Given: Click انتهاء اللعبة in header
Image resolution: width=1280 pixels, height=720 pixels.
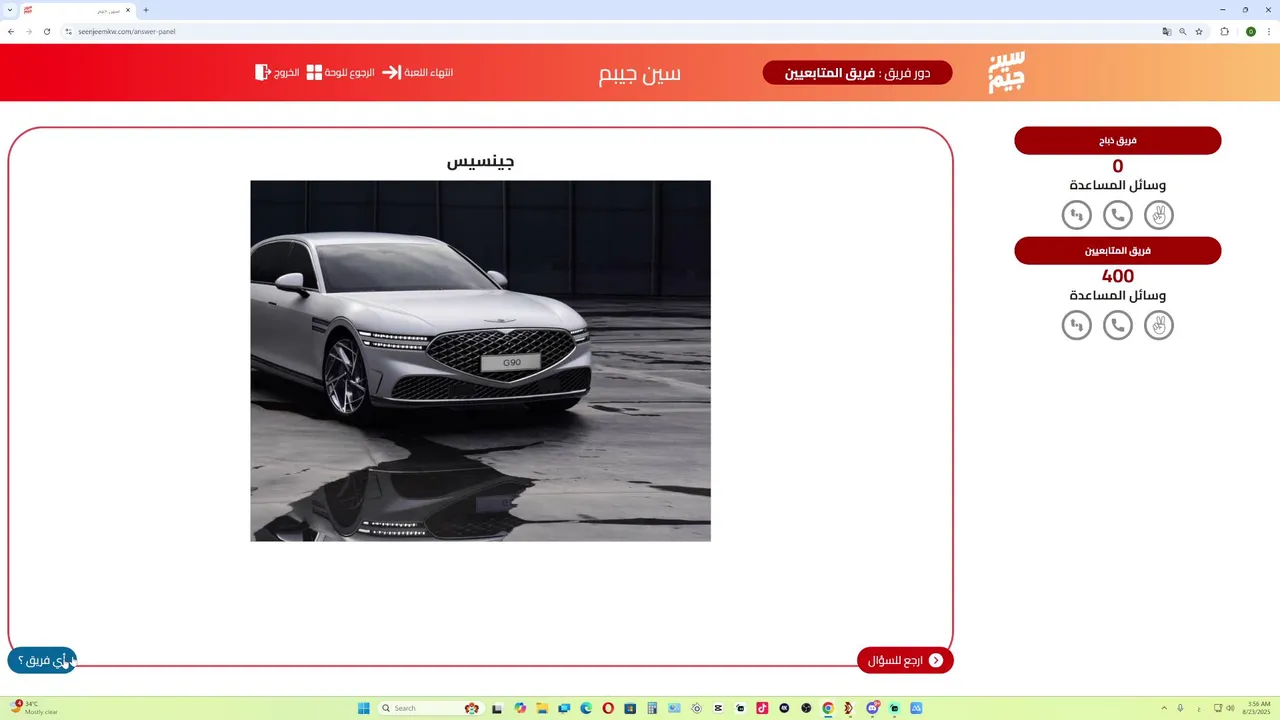Looking at the screenshot, I should pyautogui.click(x=418, y=72).
